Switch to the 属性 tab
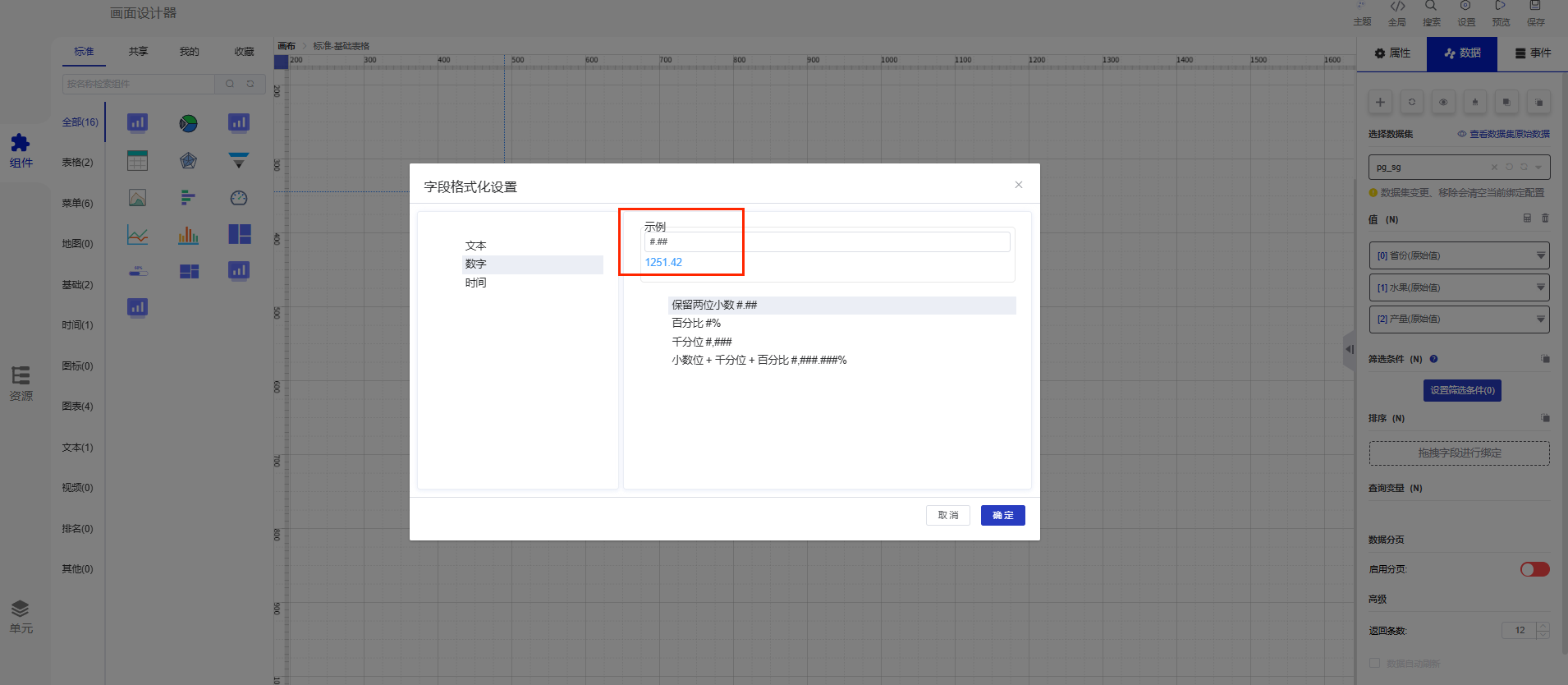This screenshot has width=1568, height=685. 1392,53
